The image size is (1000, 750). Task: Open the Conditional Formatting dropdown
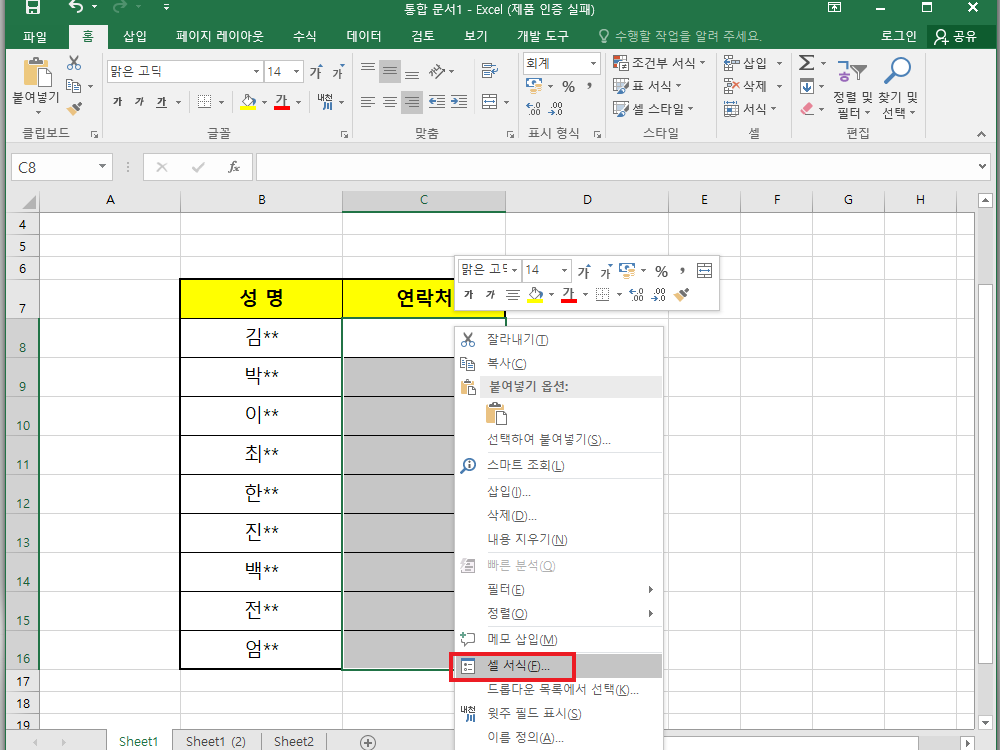coord(660,62)
